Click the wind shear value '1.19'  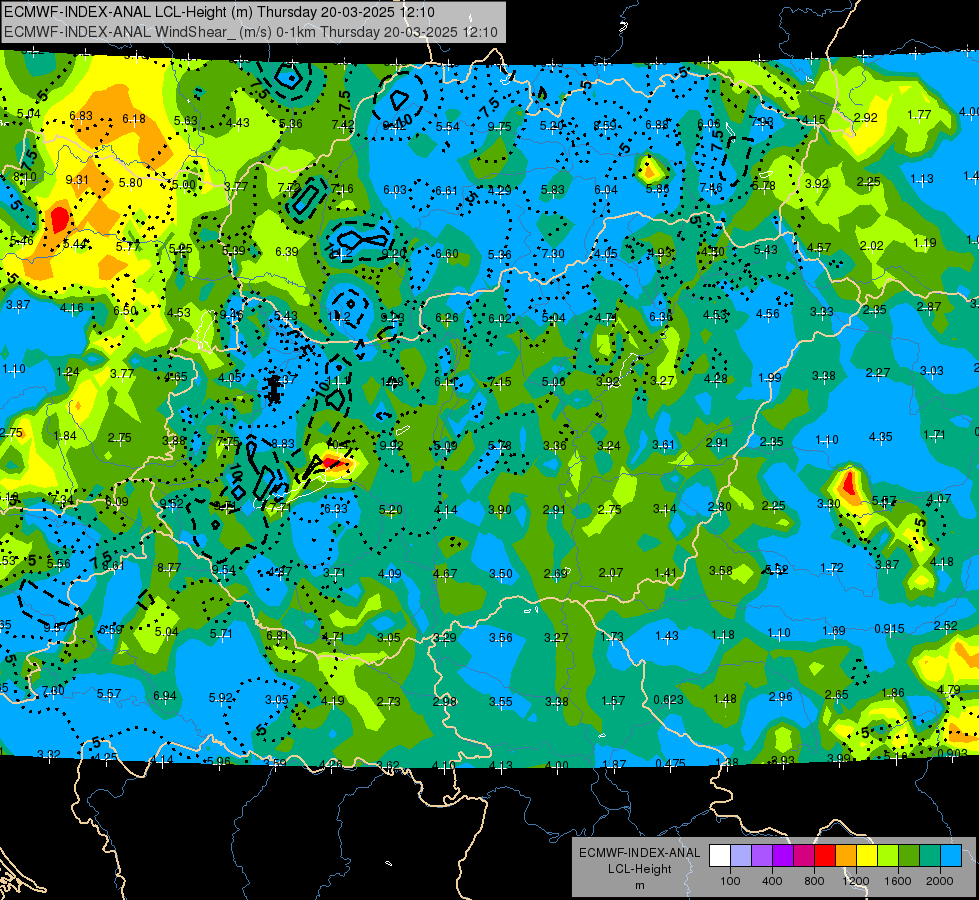925,243
